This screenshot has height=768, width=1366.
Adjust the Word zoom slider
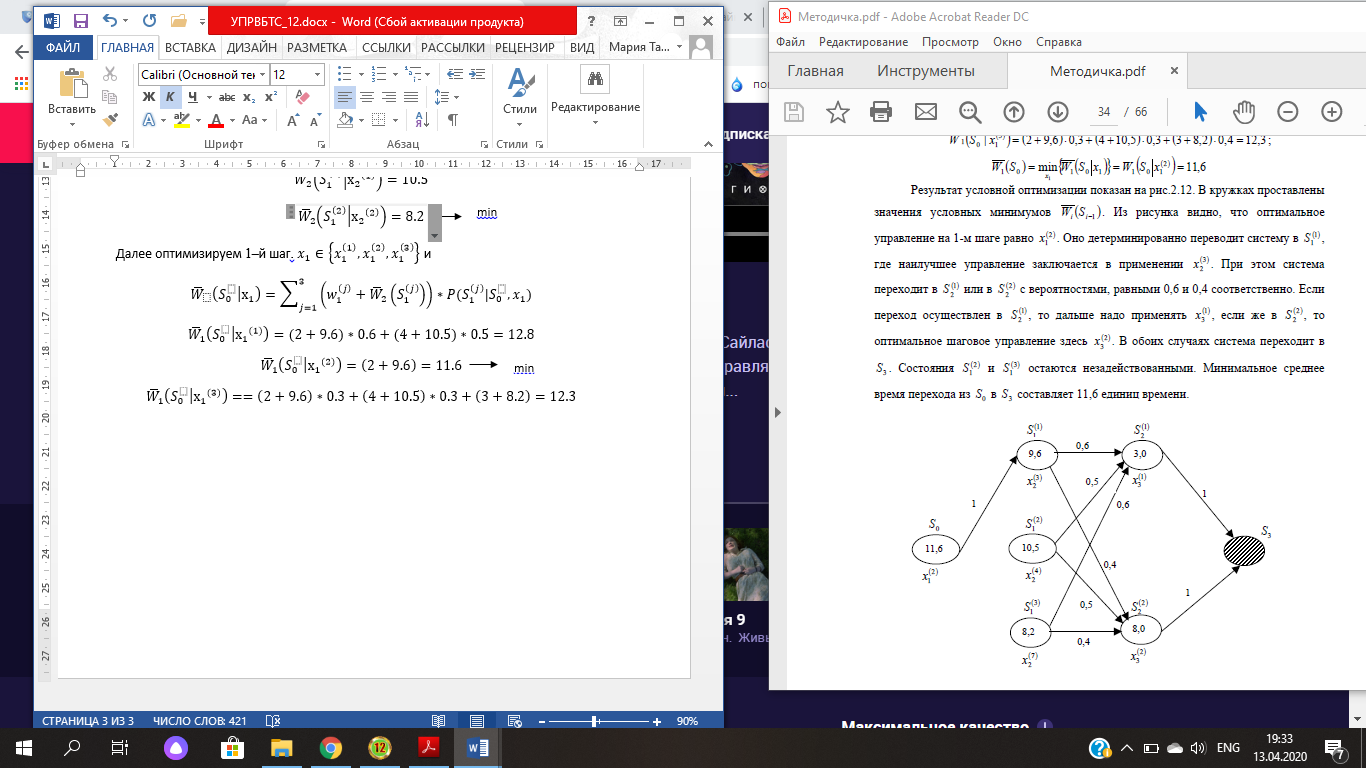point(595,721)
